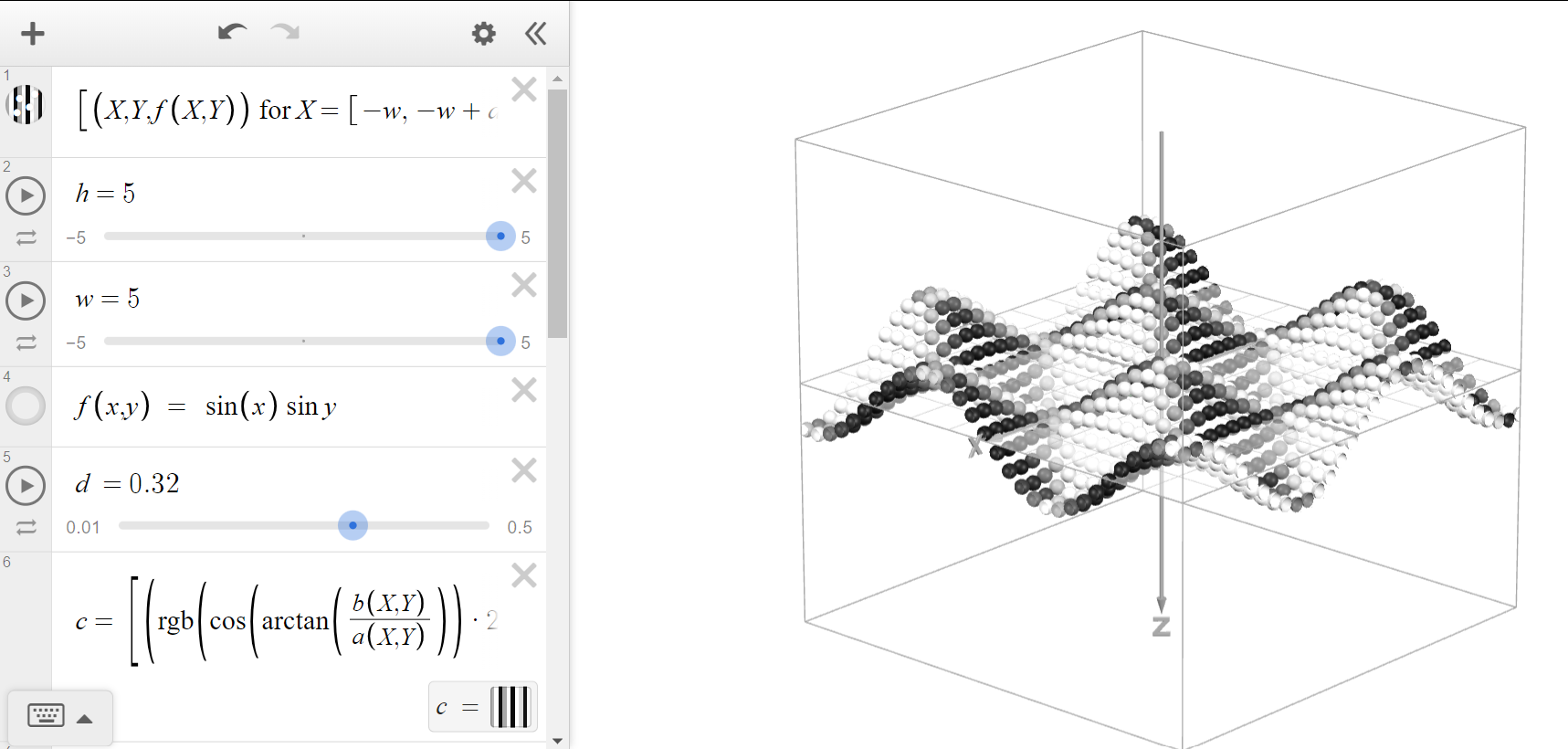Click the d slider thumb
1568x749 pixels.
point(353,525)
